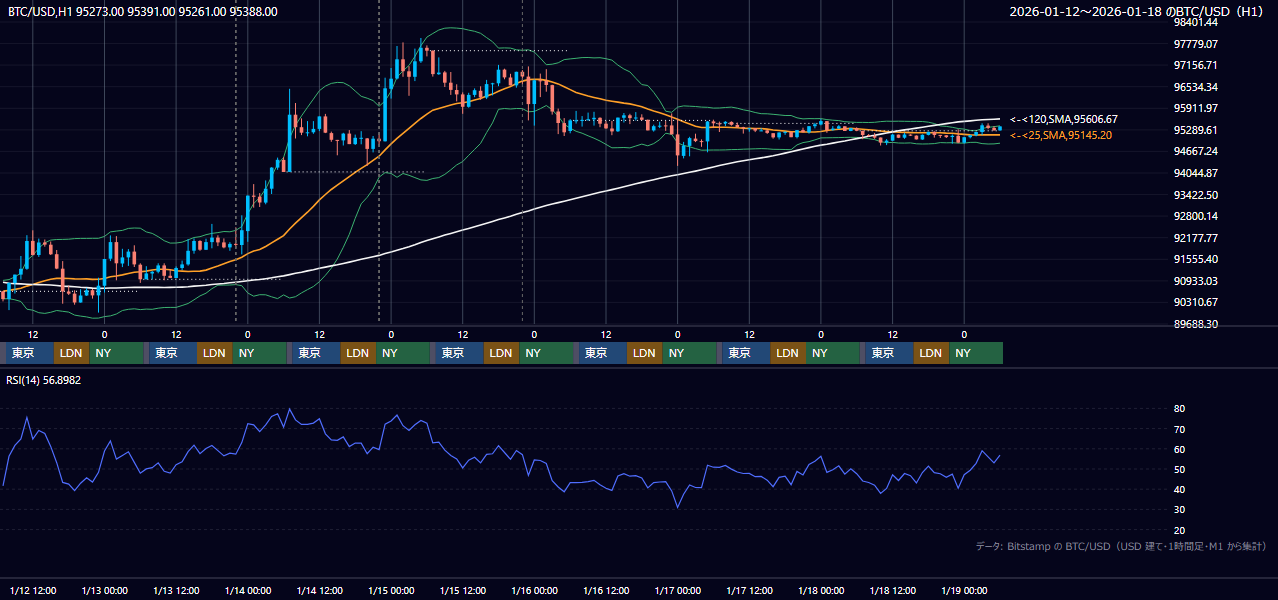The image size is (1278, 600).
Task: Click the 1/14 00:00 date label
Action: coord(248,590)
